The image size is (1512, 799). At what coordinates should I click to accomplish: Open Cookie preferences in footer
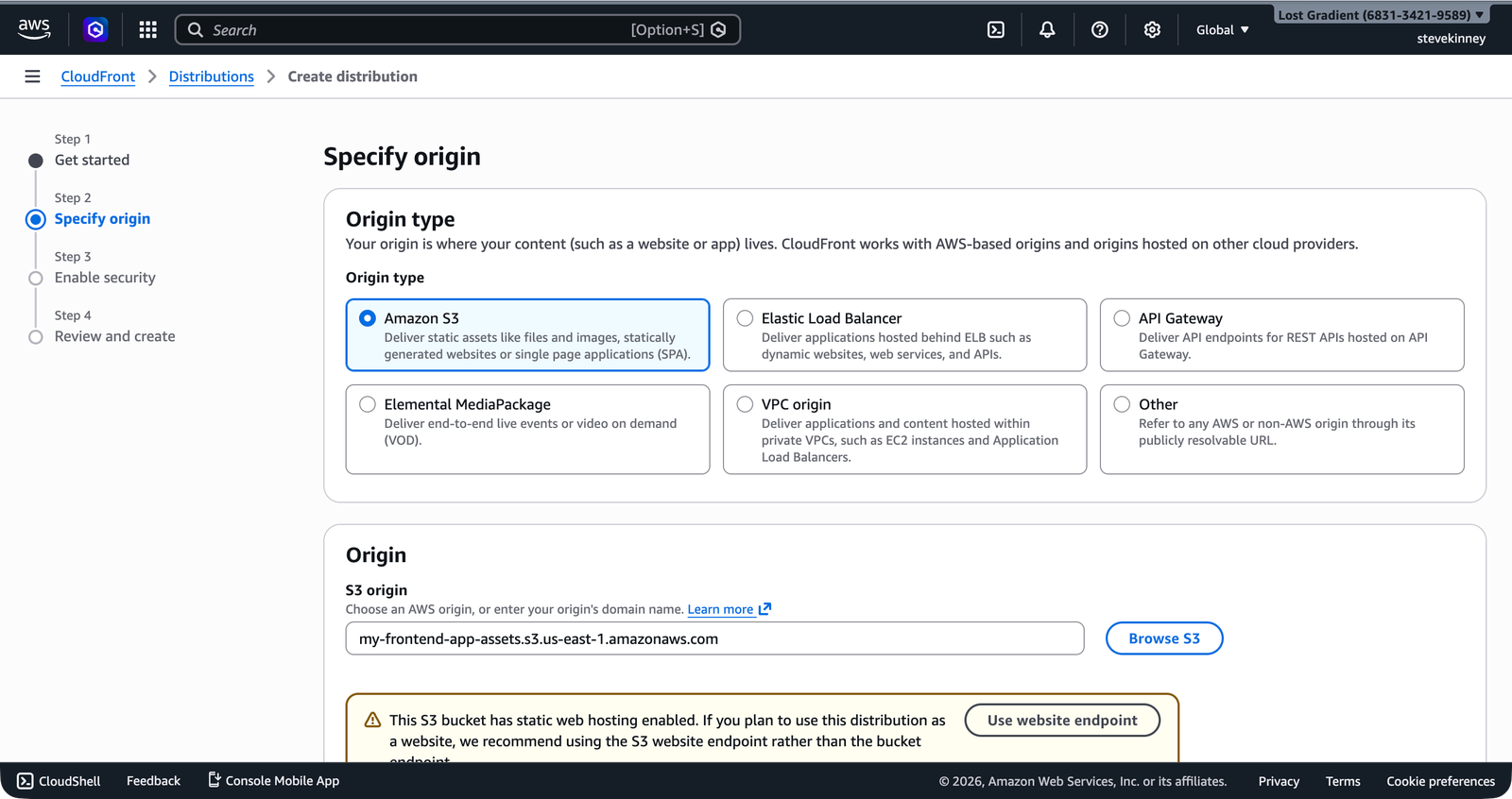click(x=1440, y=781)
